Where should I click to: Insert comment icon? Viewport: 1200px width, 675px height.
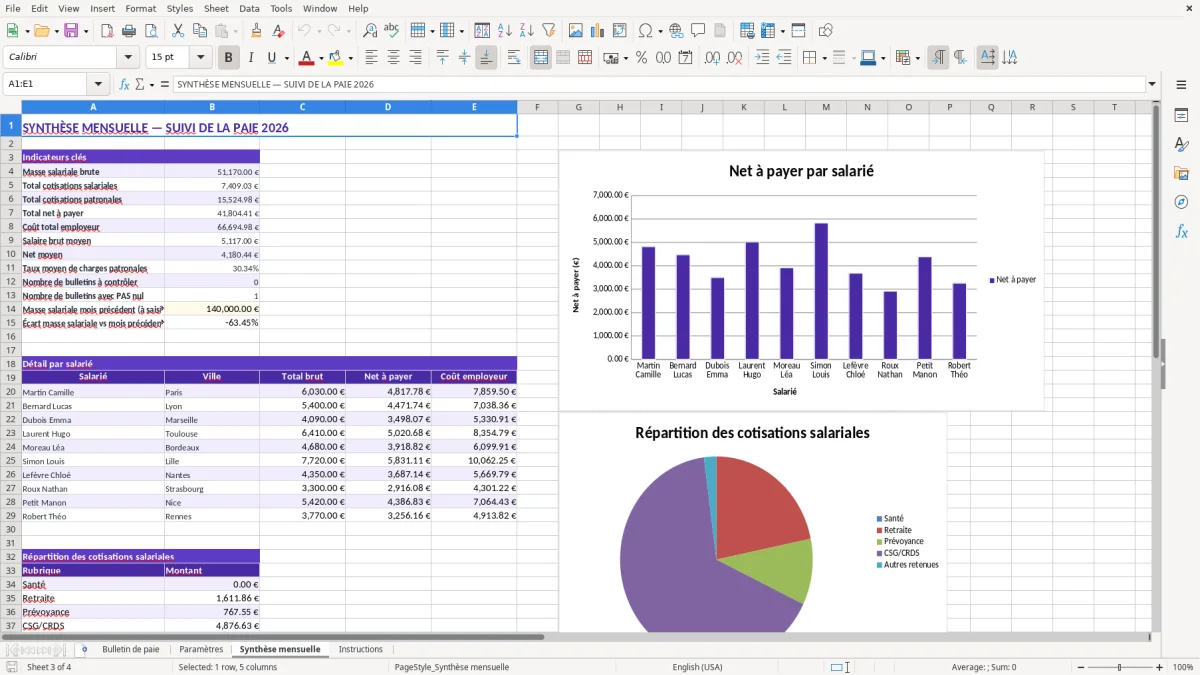698,31
